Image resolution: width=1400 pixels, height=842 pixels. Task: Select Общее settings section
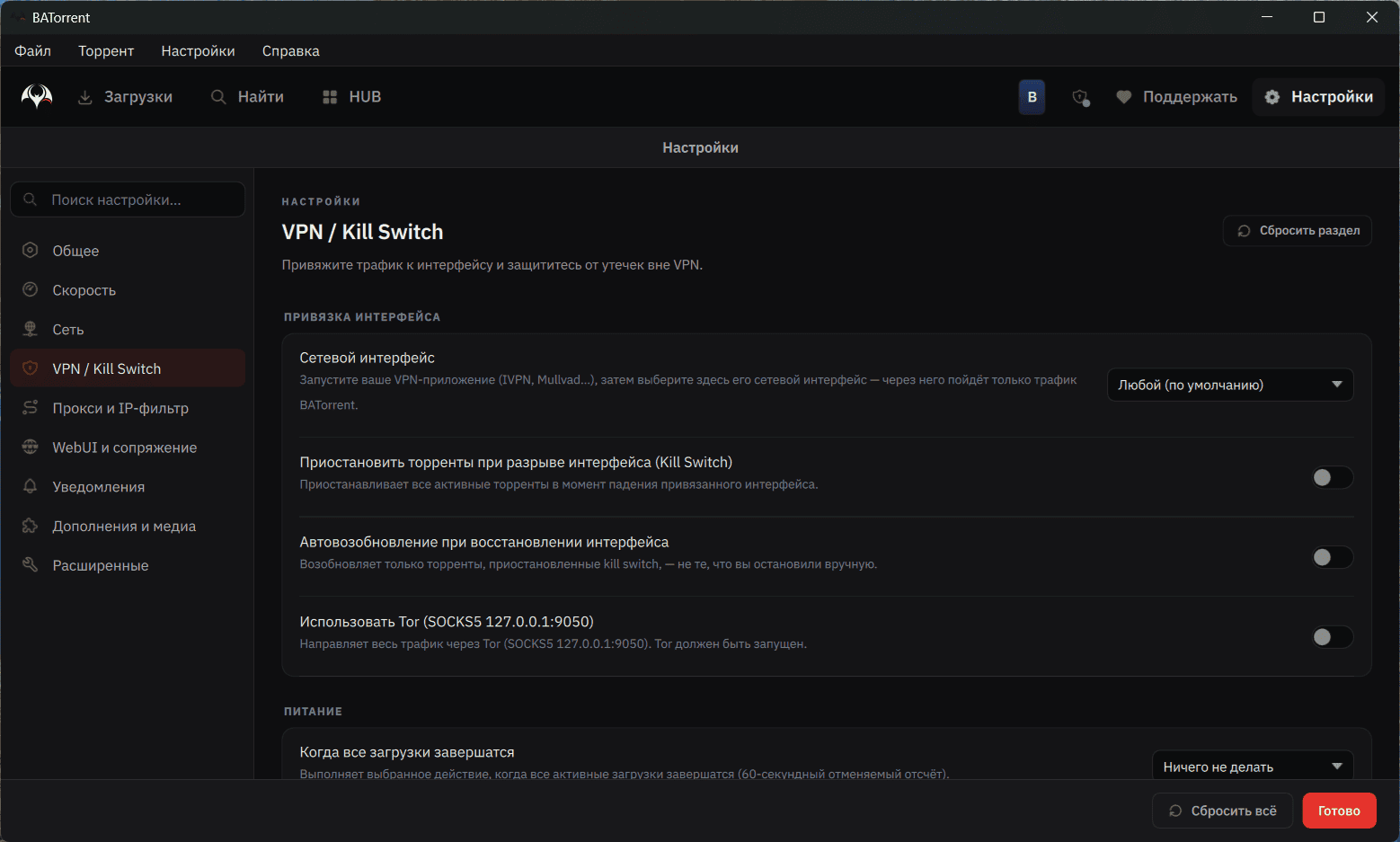pyautogui.click(x=128, y=251)
